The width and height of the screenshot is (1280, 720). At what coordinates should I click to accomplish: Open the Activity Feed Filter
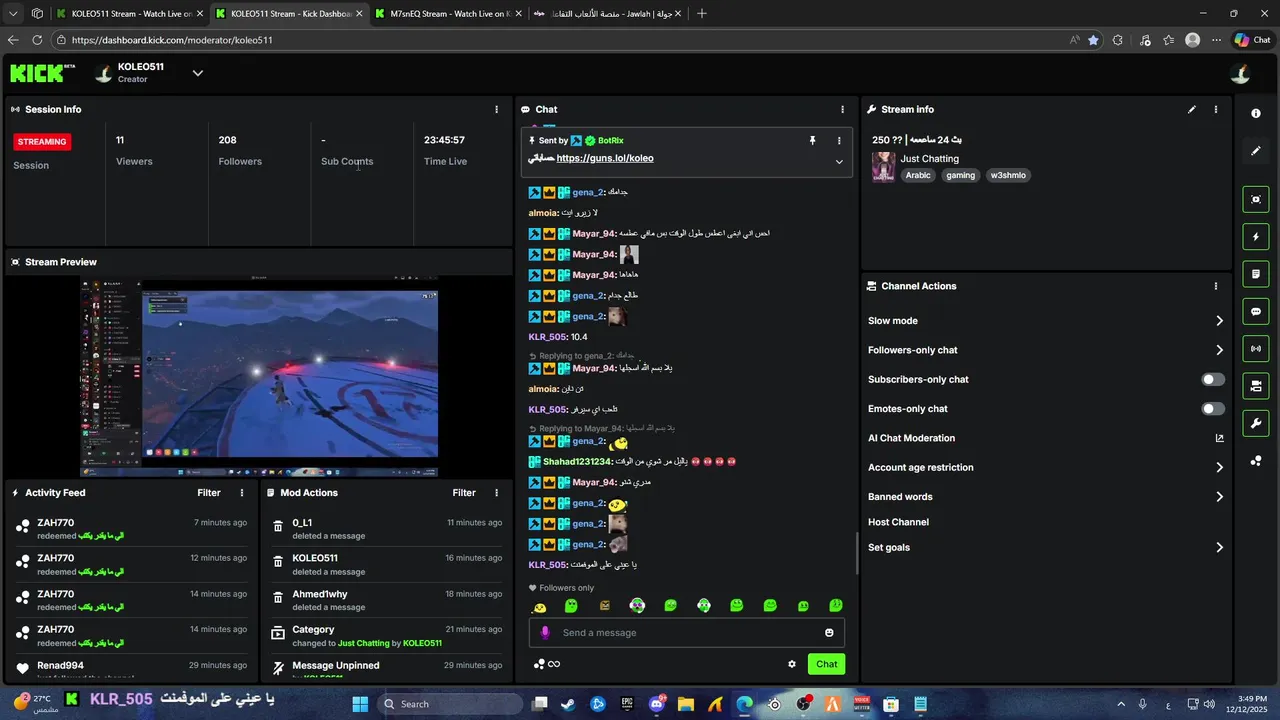[x=209, y=492]
